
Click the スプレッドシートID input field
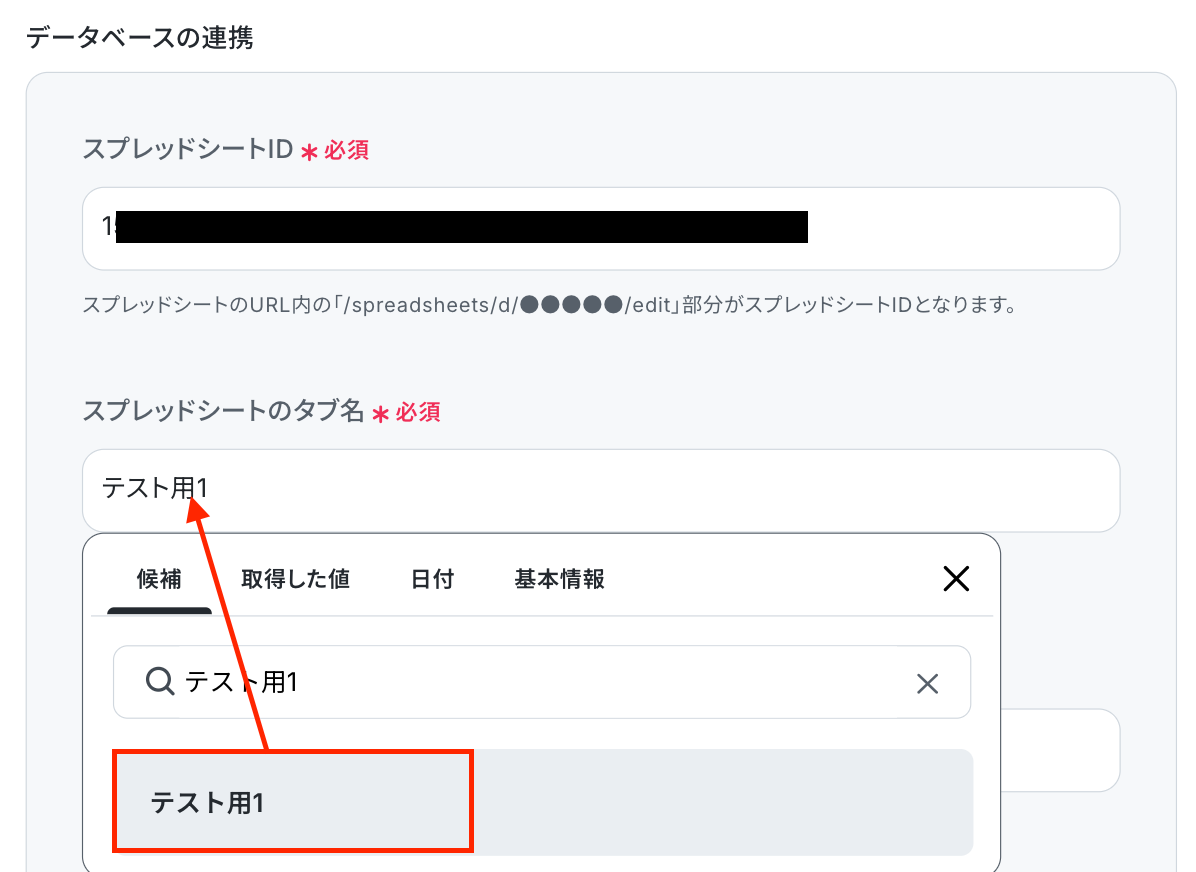(x=601, y=229)
